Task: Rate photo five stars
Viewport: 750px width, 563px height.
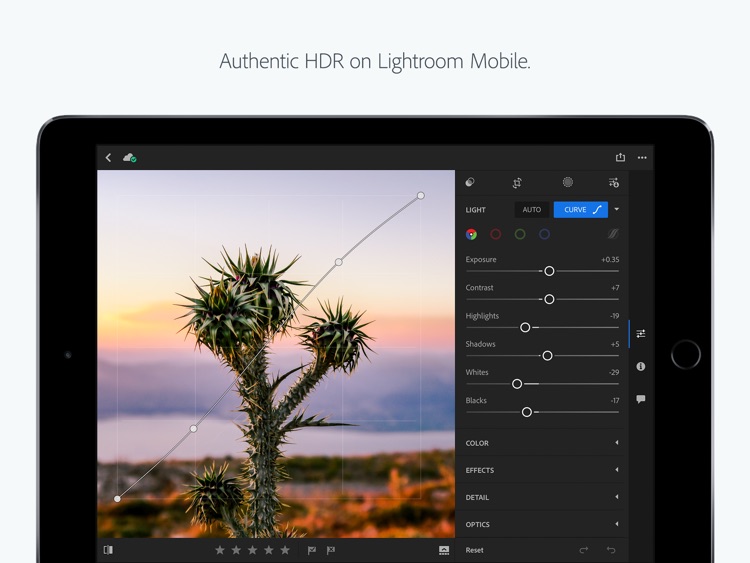Action: point(285,550)
